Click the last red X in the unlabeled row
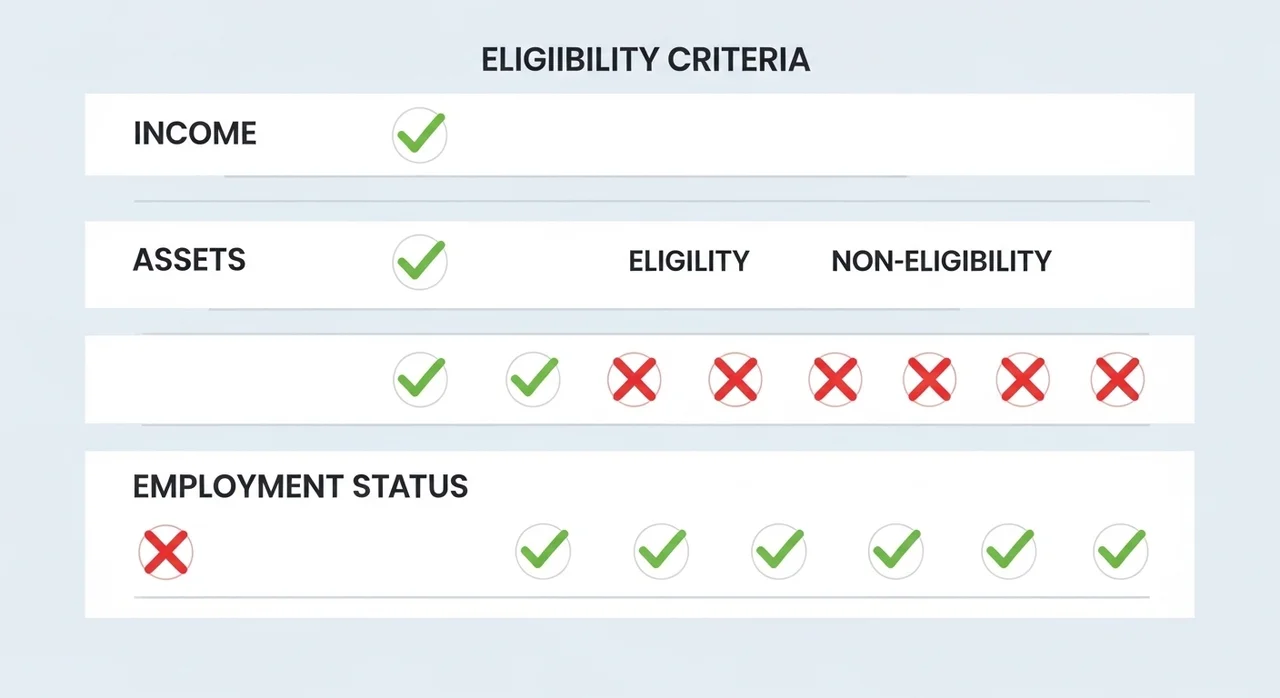This screenshot has height=698, width=1280. tap(1117, 379)
